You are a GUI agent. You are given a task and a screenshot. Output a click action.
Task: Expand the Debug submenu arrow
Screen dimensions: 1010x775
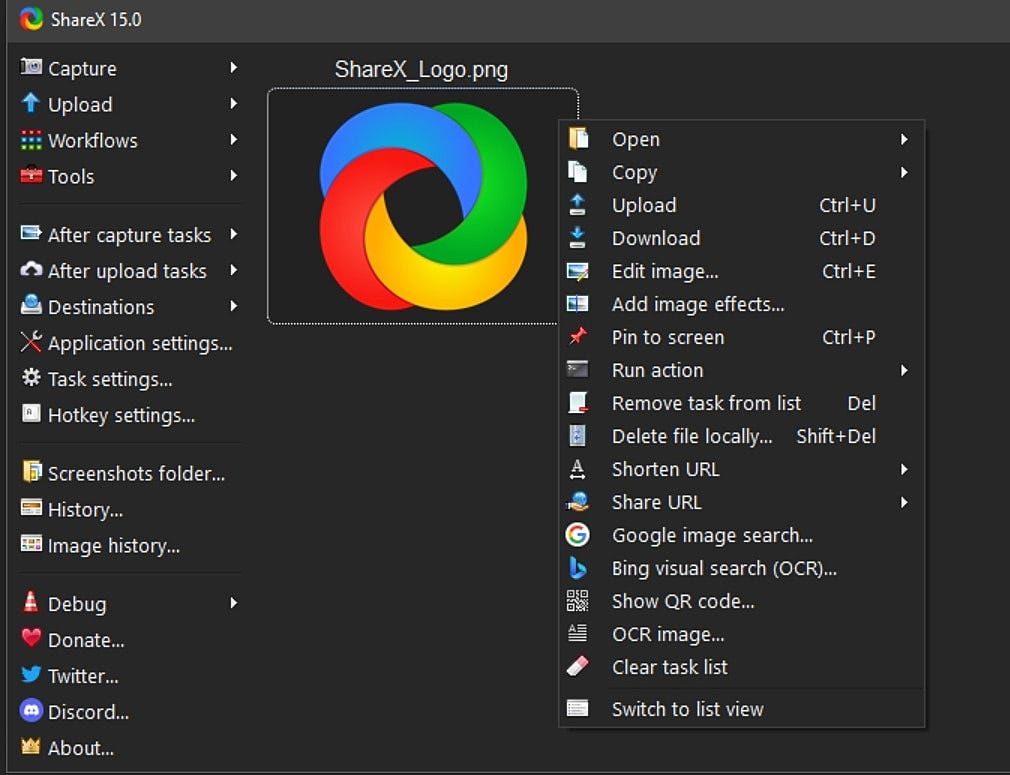(x=233, y=603)
